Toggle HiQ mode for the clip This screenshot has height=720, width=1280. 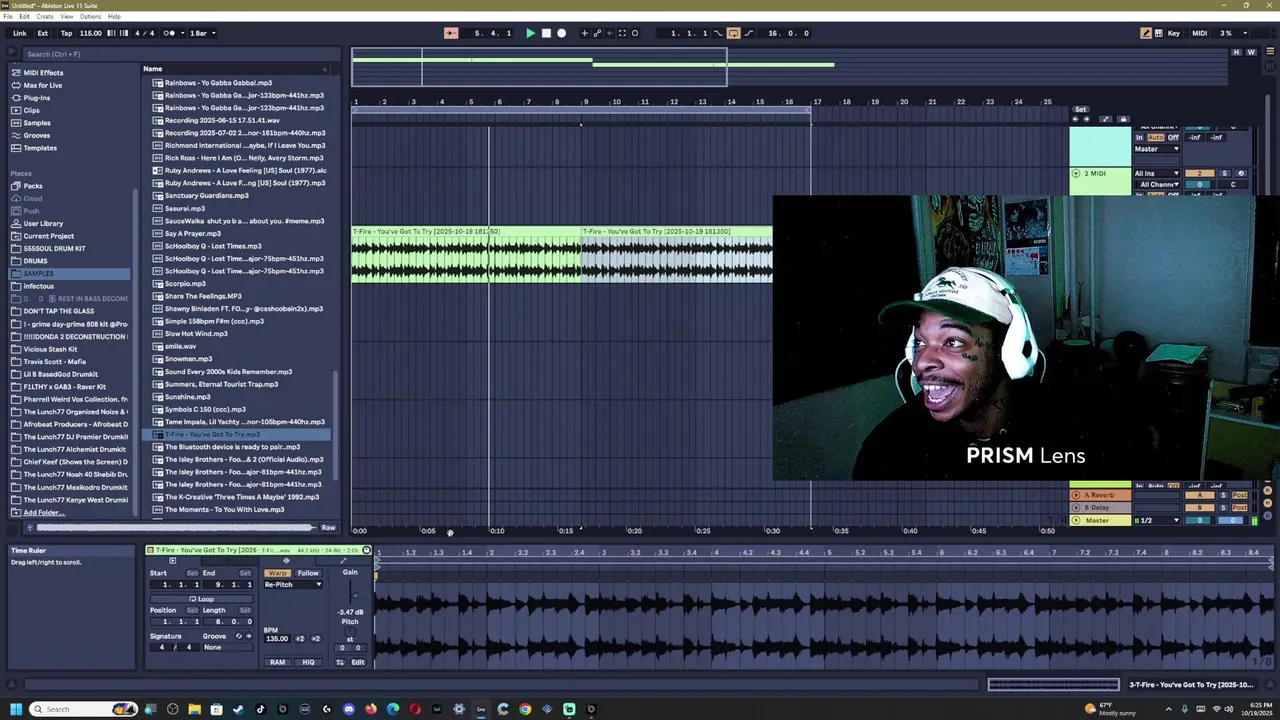(x=308, y=662)
